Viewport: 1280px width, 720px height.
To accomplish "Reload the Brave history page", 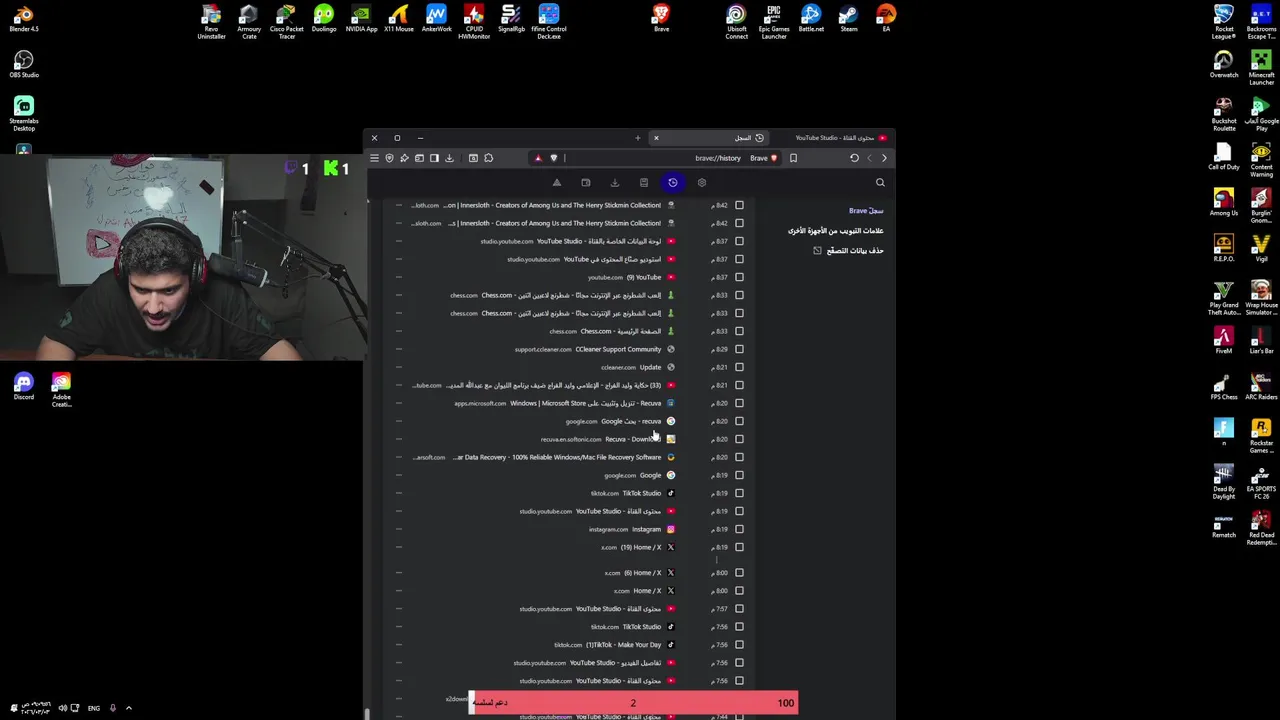I will click(854, 158).
